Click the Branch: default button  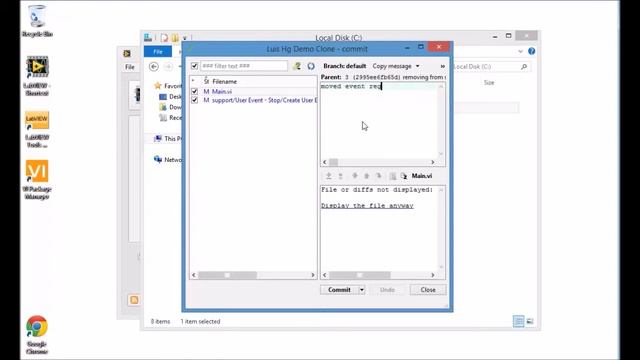tap(344, 66)
